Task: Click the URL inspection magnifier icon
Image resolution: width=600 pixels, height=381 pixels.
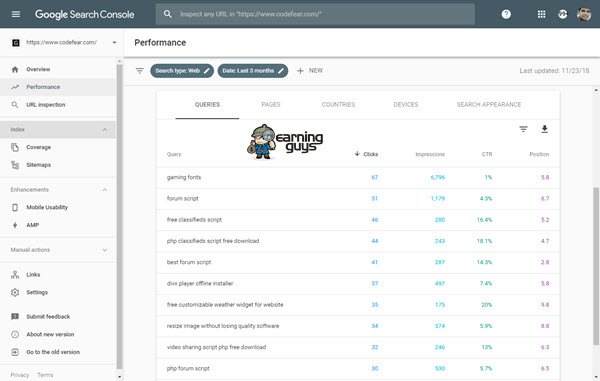Action: click(15, 104)
